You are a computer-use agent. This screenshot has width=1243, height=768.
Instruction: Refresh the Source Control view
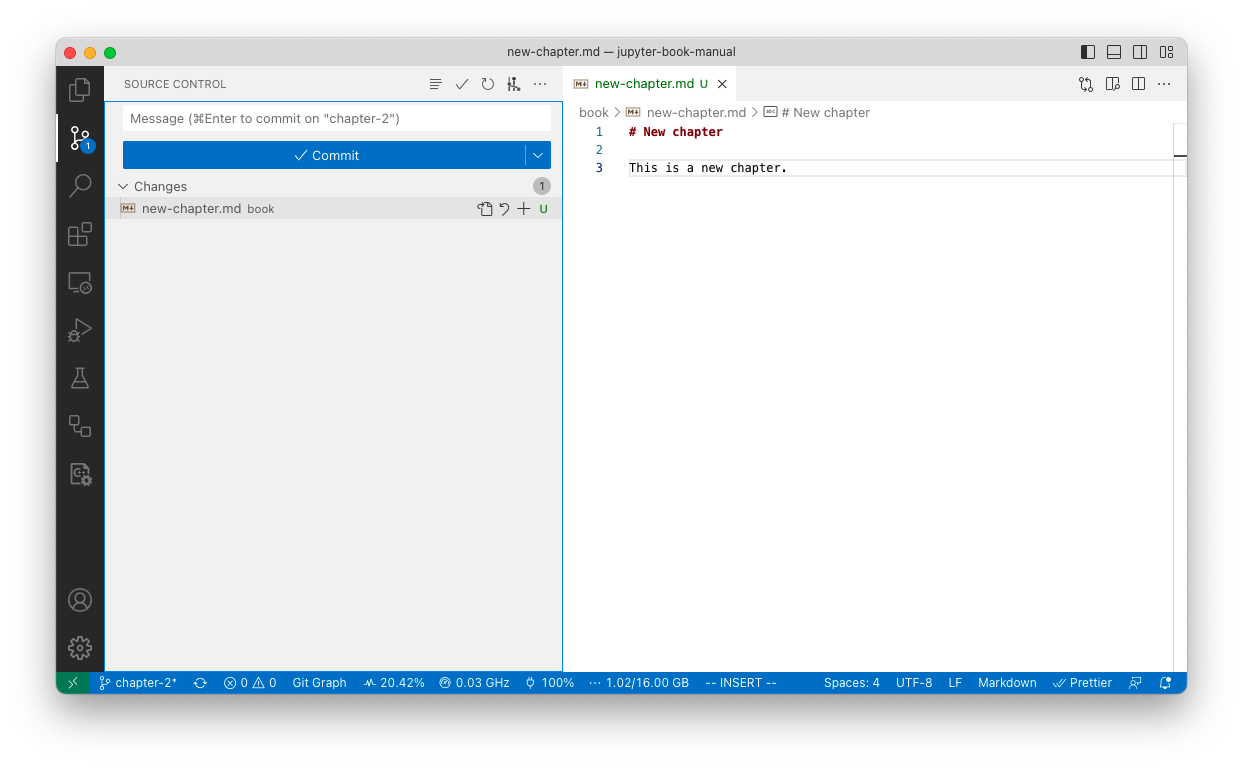[x=487, y=84]
